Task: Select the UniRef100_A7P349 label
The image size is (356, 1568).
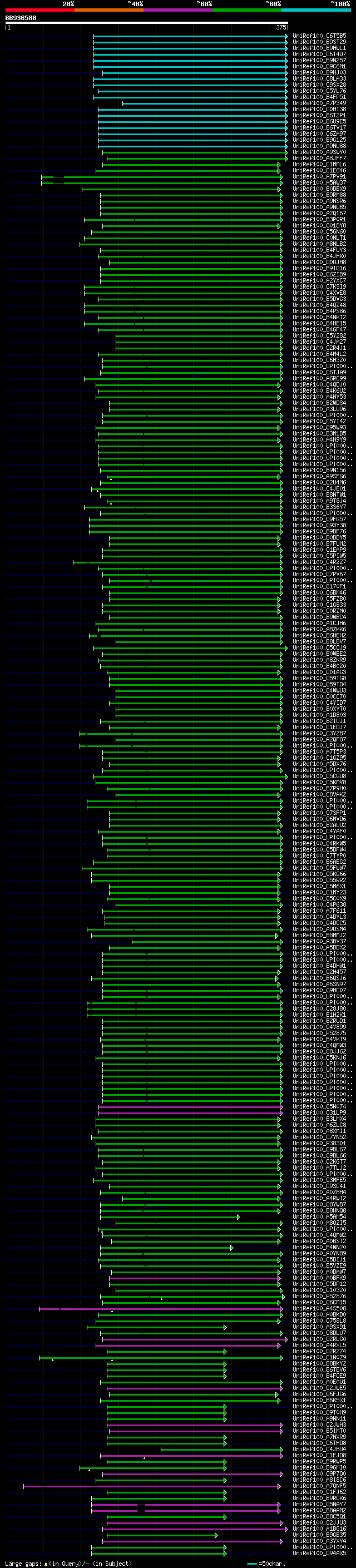Action: (x=319, y=103)
